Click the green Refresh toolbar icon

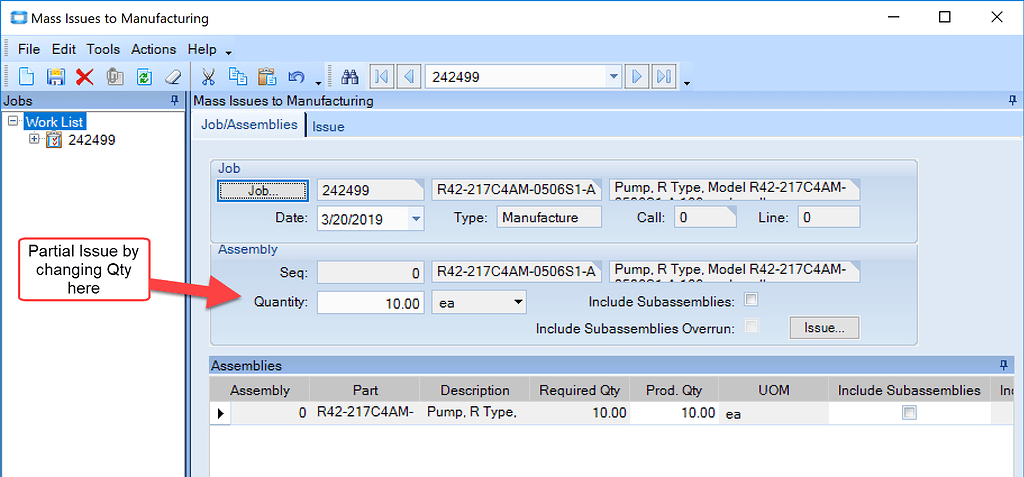click(x=144, y=77)
